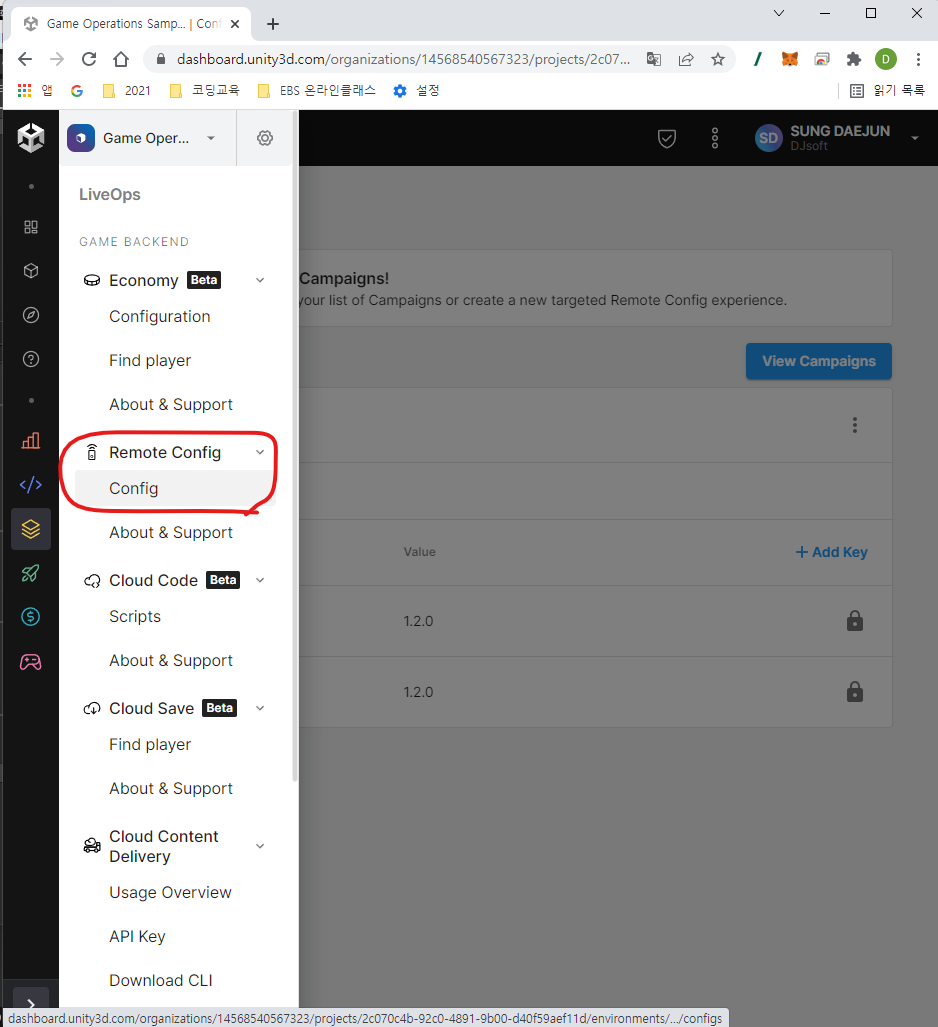
Task: Open the 읽기 목록 reading list
Action: click(887, 90)
